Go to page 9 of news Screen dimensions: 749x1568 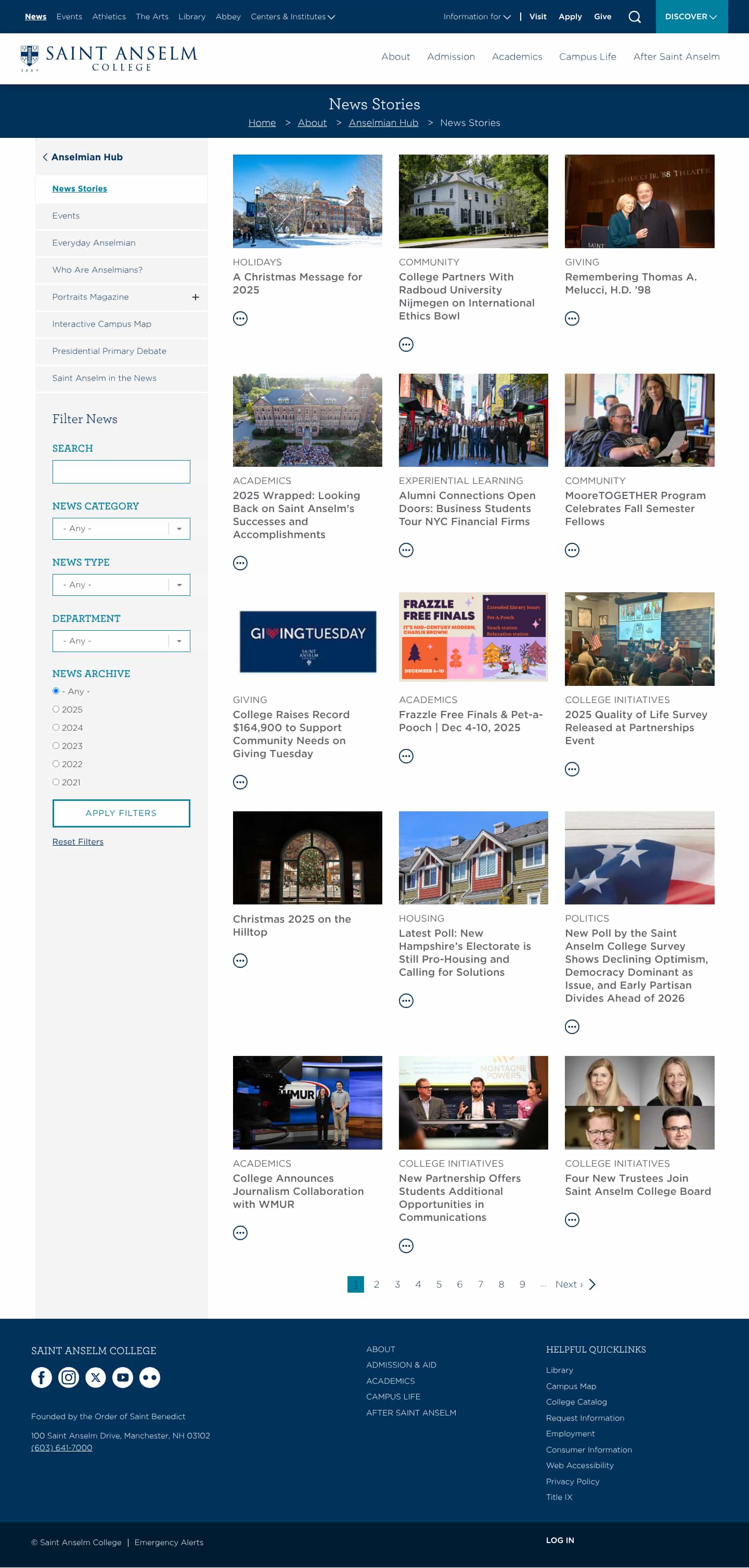(522, 1284)
